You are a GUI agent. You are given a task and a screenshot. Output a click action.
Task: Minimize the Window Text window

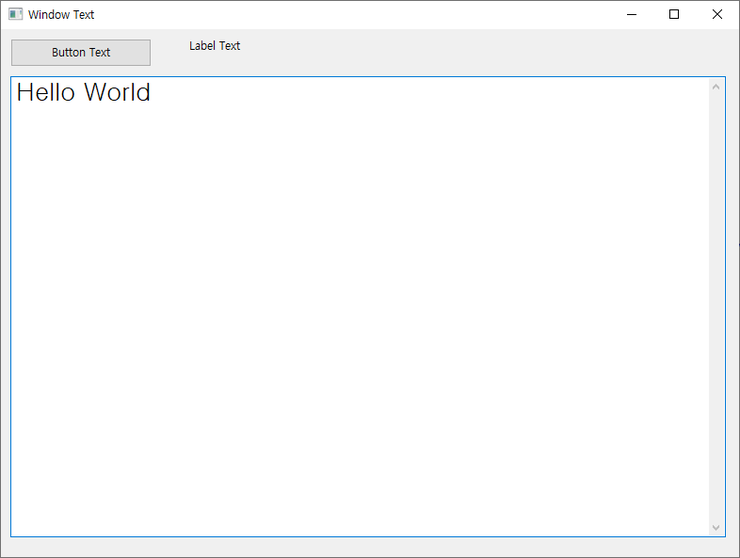point(632,15)
